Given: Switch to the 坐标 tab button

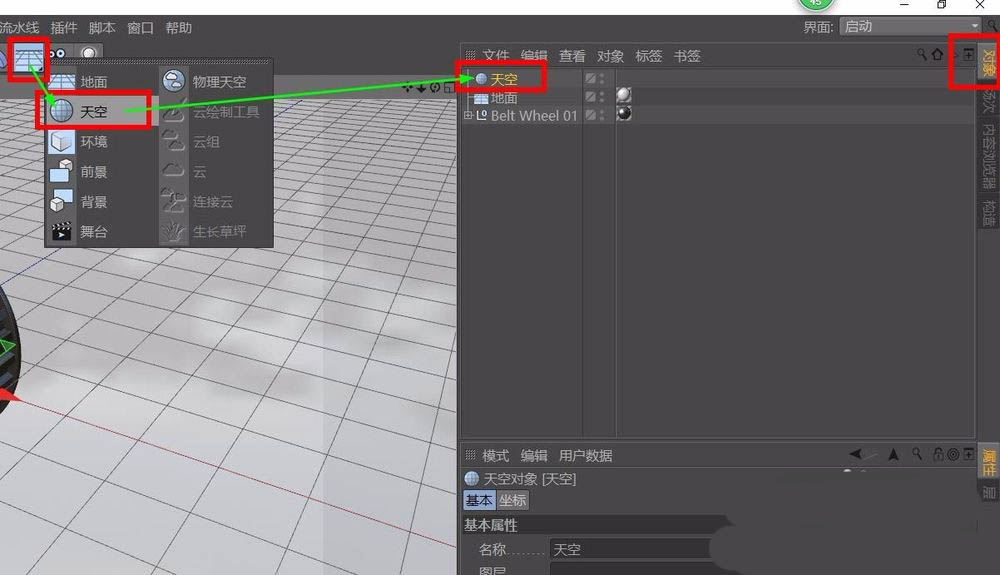Looking at the screenshot, I should coord(512,500).
